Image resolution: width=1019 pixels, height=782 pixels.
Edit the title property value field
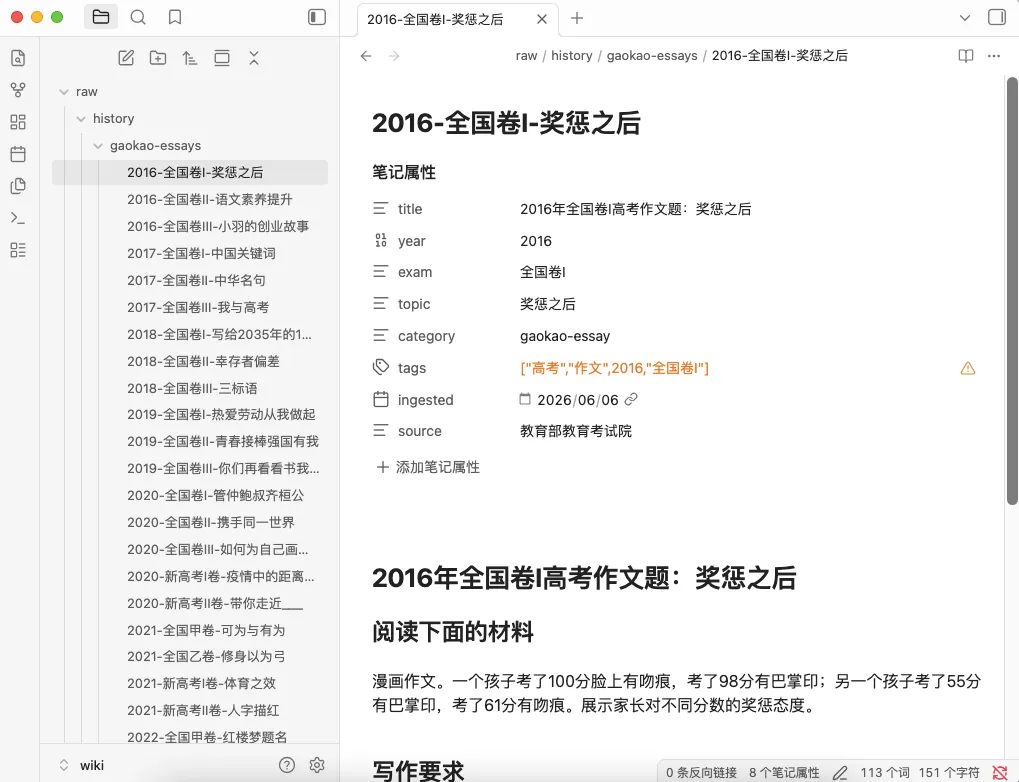(x=747, y=209)
